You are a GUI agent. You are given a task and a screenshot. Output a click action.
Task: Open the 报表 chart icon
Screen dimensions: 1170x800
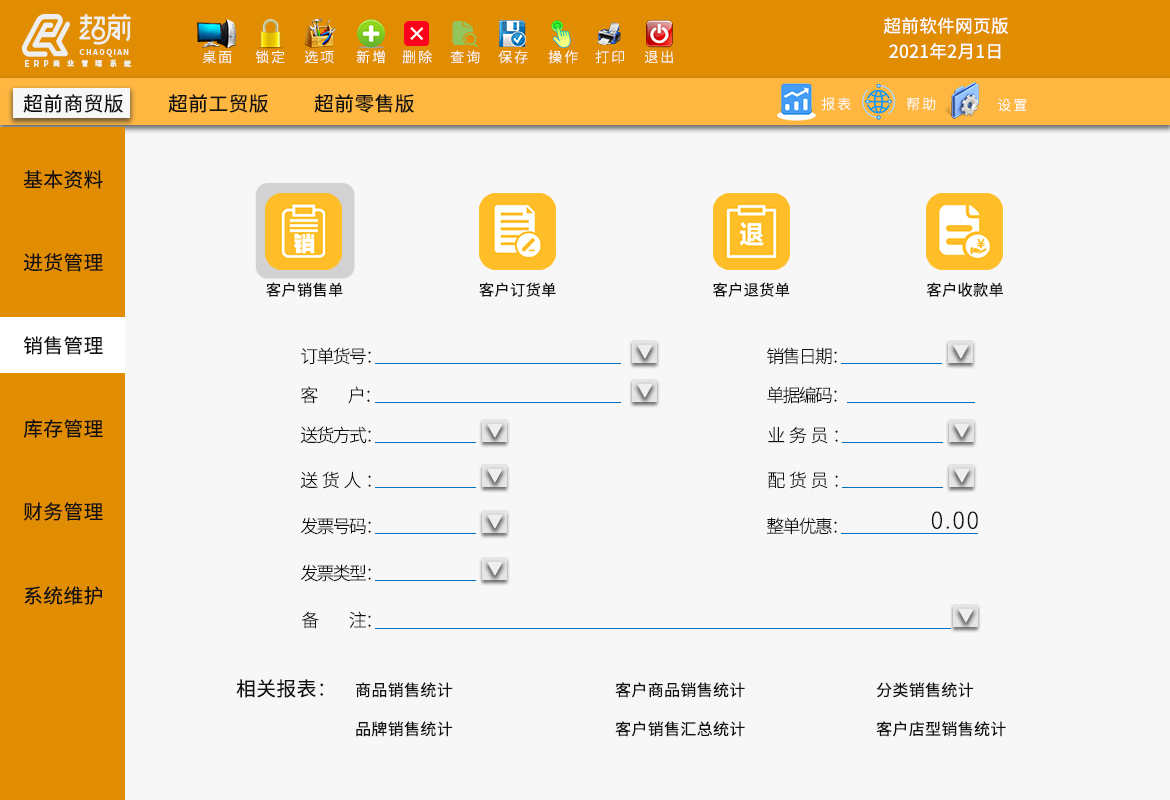pyautogui.click(x=796, y=101)
